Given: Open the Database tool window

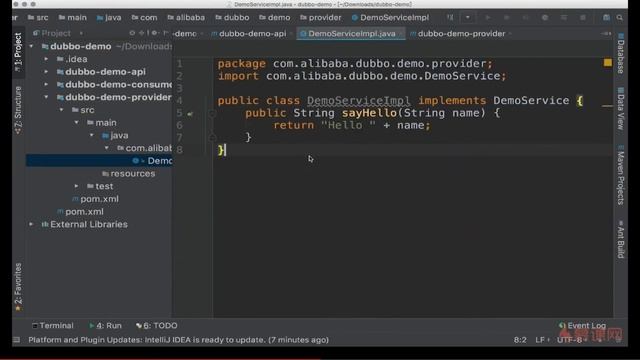Looking at the screenshot, I should coord(620,54).
